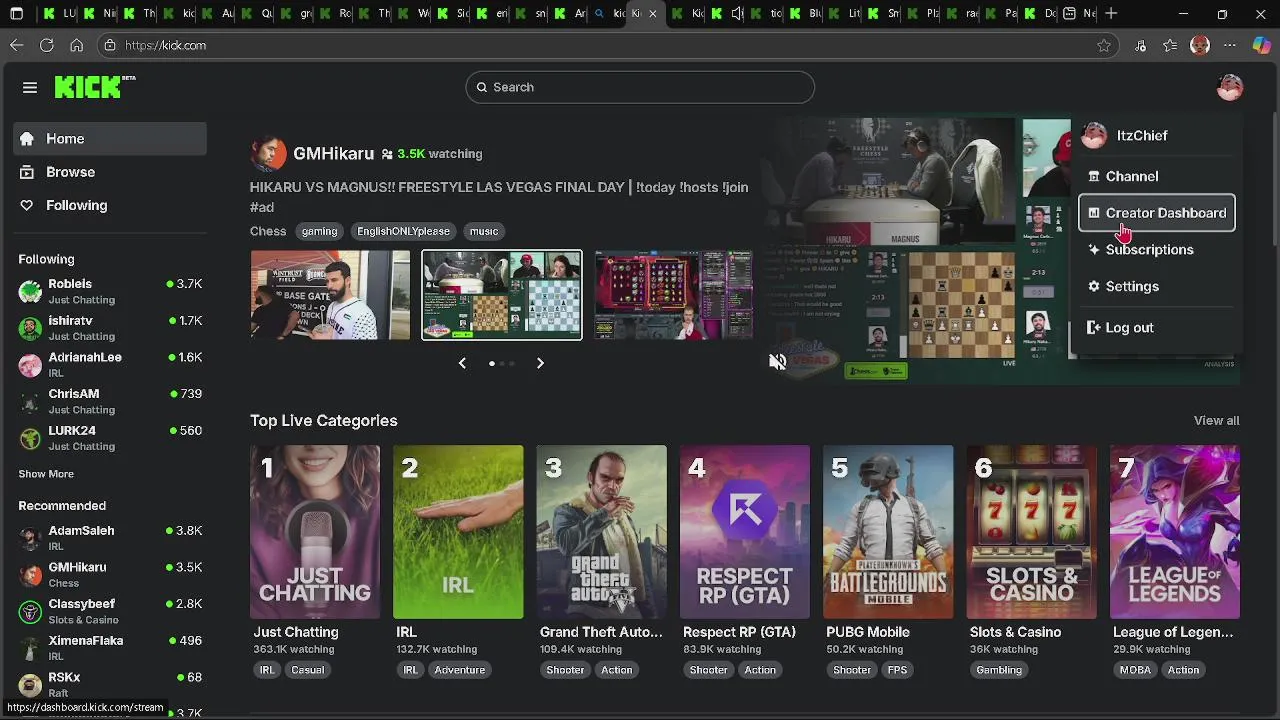
Task: Open Slots & Casino category card
Action: click(1031, 532)
